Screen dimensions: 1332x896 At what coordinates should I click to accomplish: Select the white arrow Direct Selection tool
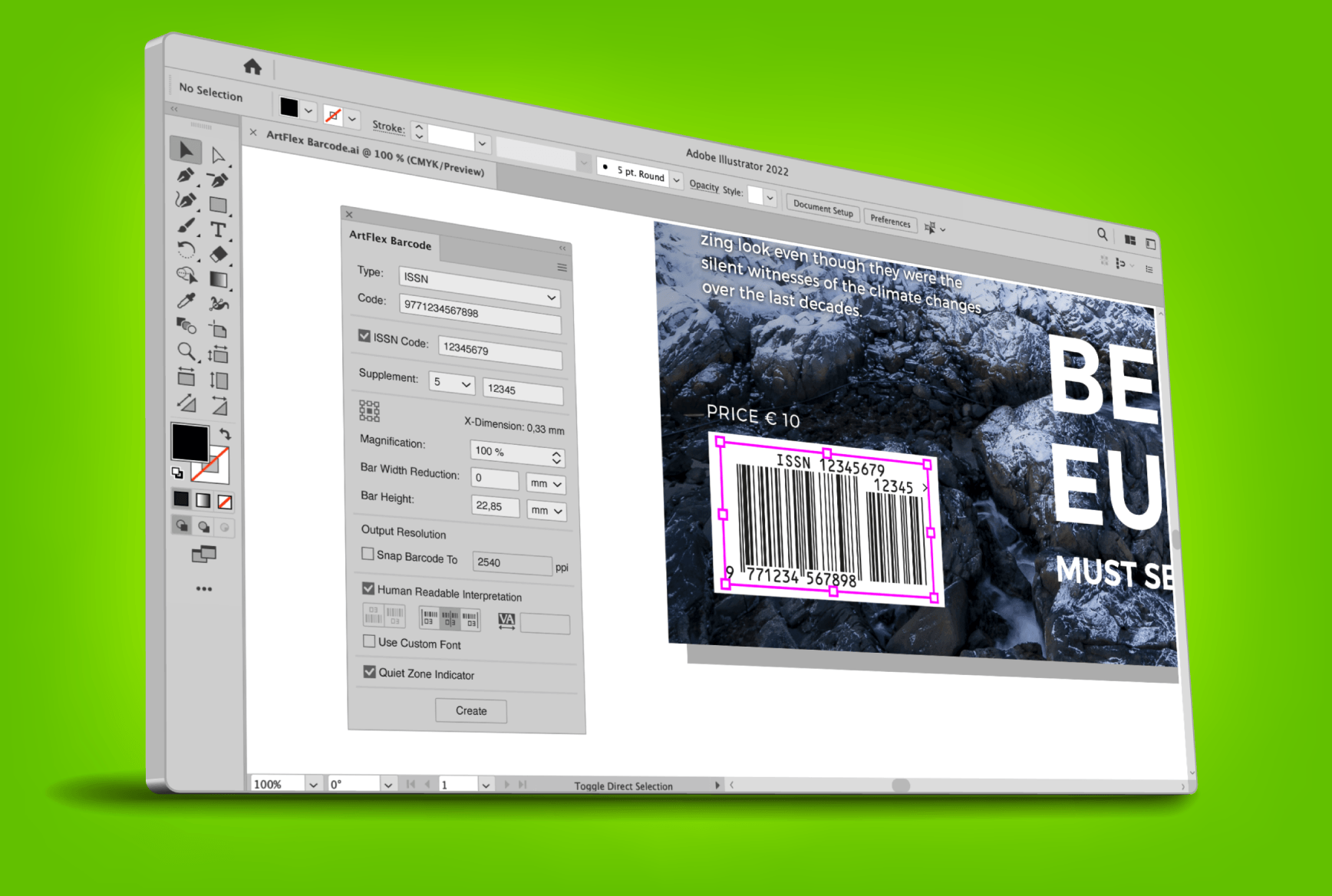[219, 156]
